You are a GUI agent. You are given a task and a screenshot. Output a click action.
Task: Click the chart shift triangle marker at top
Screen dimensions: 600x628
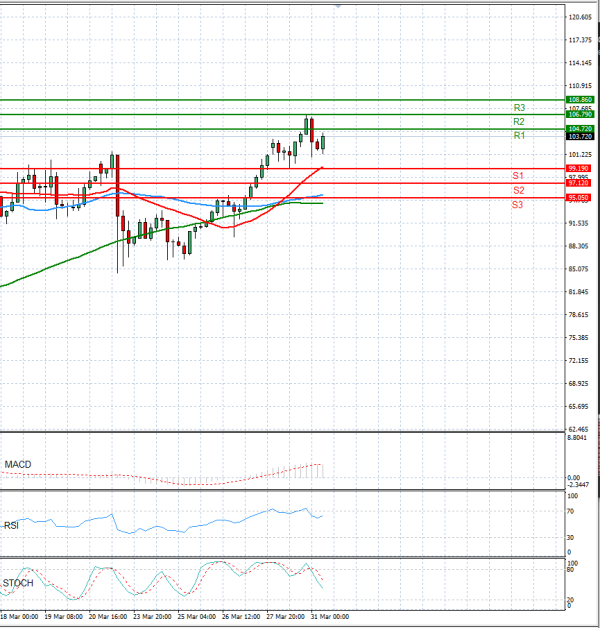tap(339, 5)
